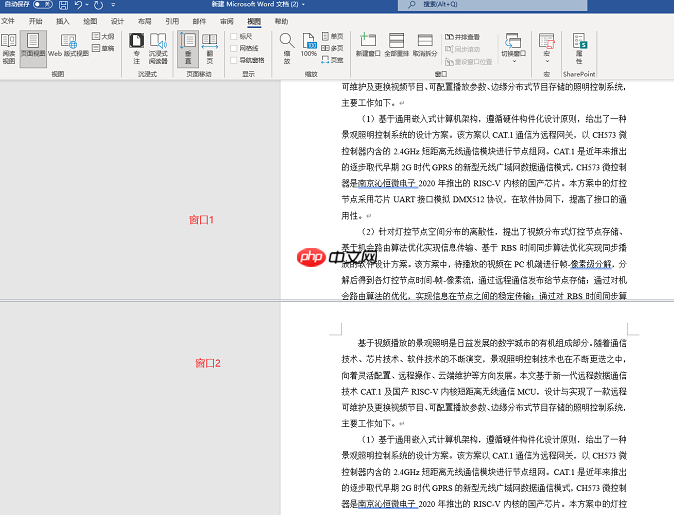Click underlined 南京沁恒微电子 in lower pane
The image size is (674, 515).
pyautogui.click(x=387, y=504)
